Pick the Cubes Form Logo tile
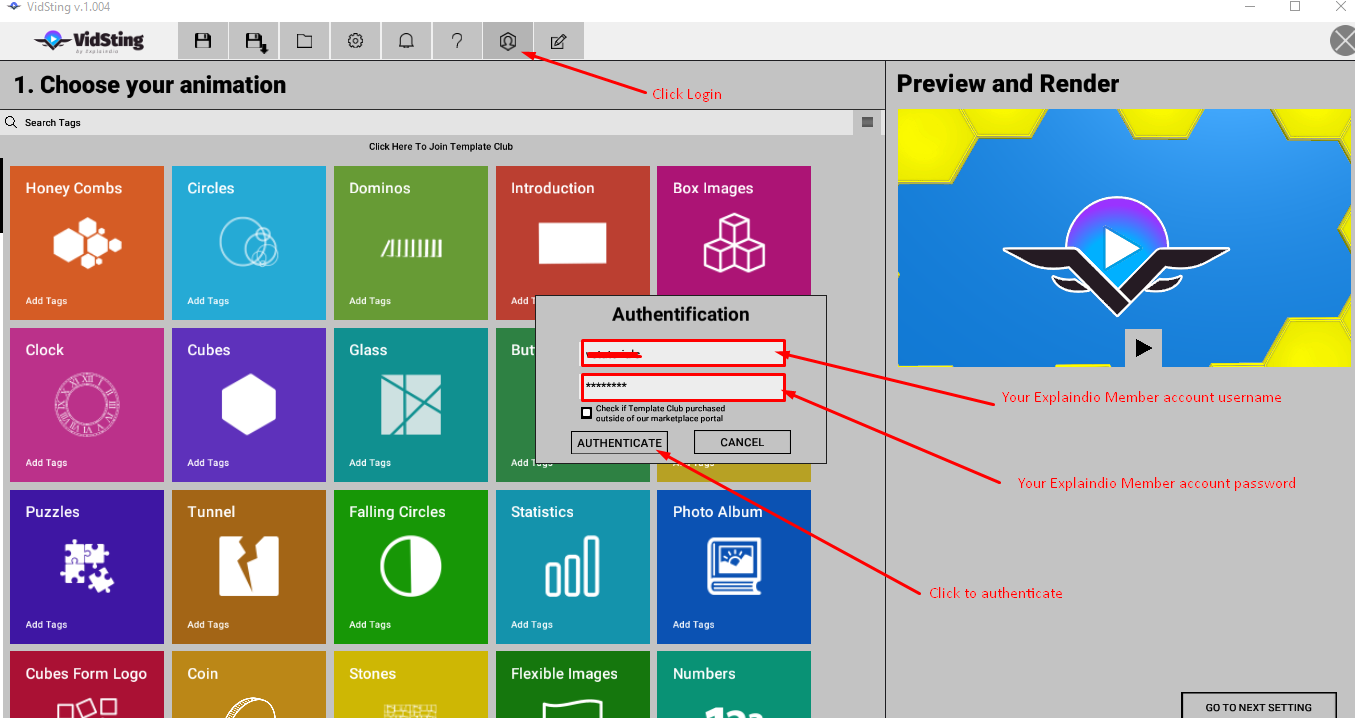Screen dimensions: 1355x718 [87, 685]
